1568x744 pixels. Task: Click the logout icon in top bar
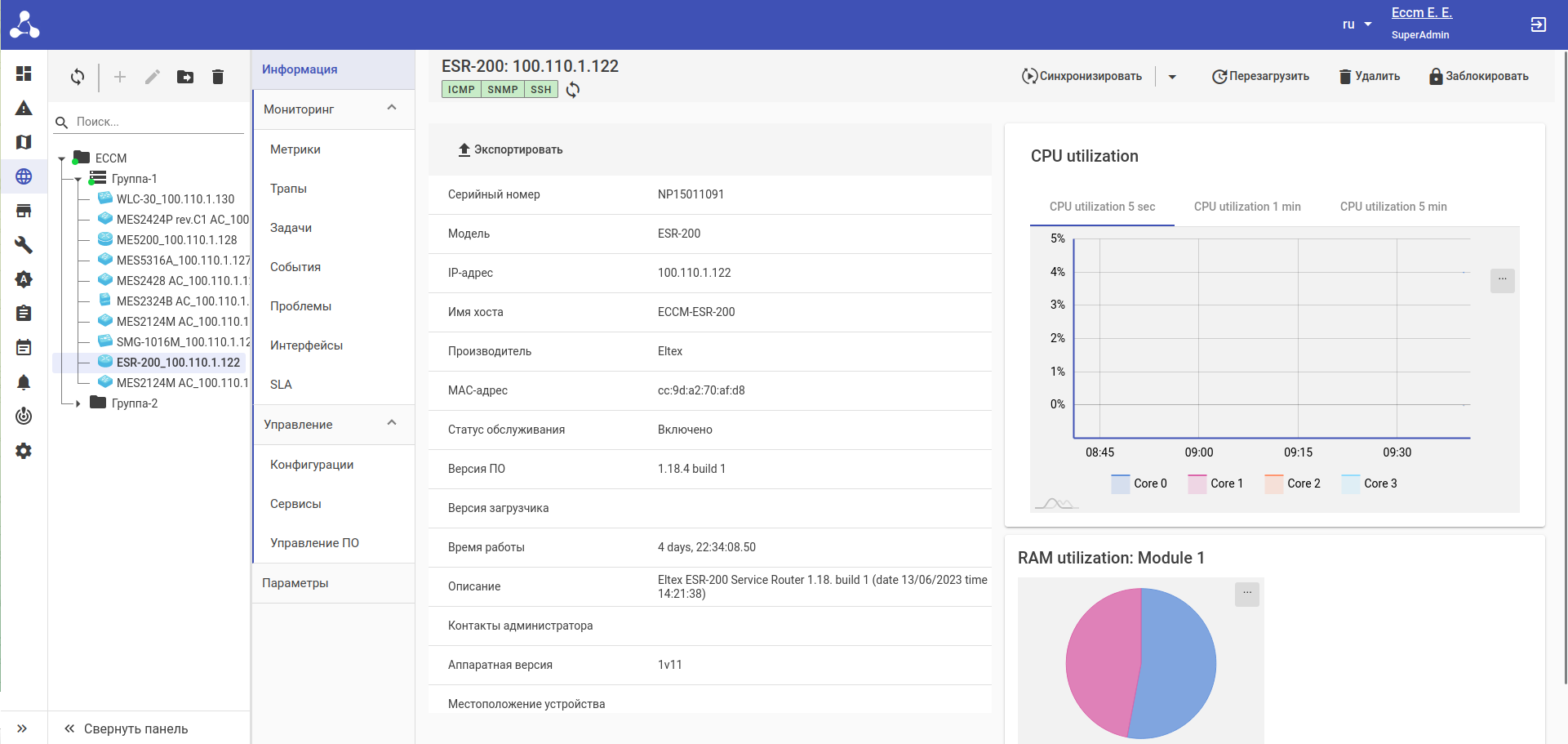pos(1538,25)
